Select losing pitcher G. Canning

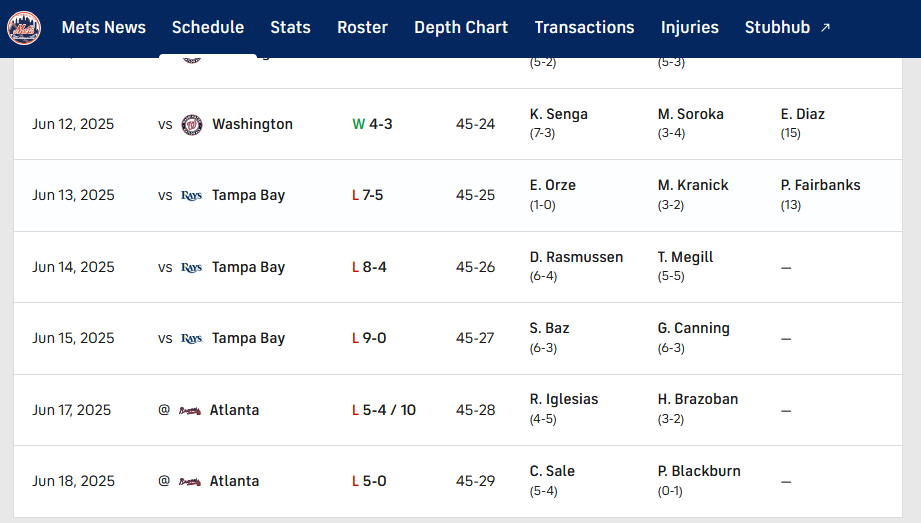point(693,329)
